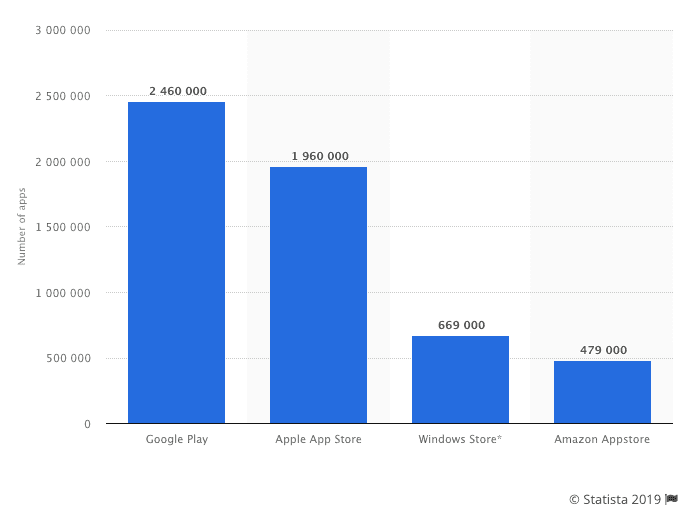The image size is (688, 514).
Task: Click the Google Play axis label
Action: [177, 439]
